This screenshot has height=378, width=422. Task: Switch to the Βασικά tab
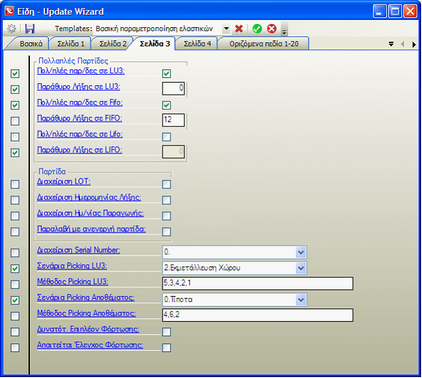pos(31,44)
